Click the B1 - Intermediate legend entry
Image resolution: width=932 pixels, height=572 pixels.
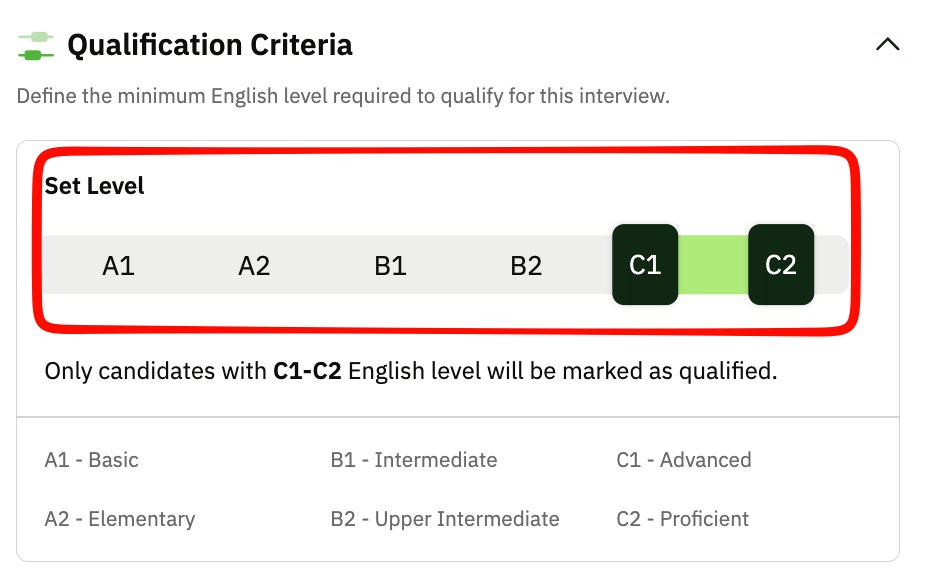pyautogui.click(x=414, y=460)
